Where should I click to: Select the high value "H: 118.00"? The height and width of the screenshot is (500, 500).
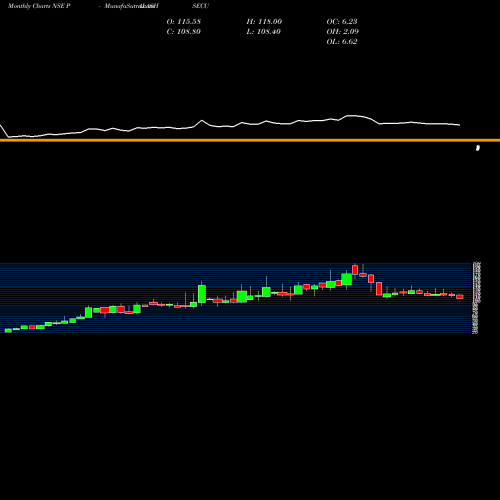(264, 21)
